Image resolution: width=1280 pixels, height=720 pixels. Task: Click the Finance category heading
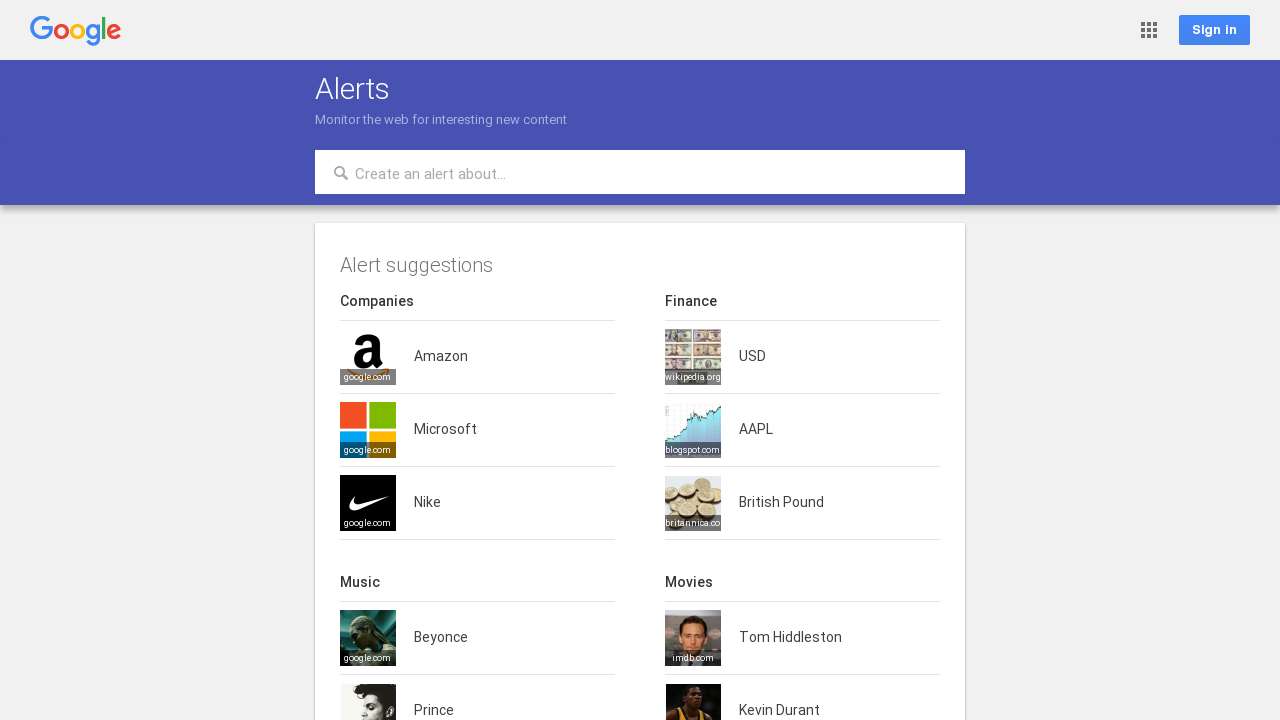(691, 301)
